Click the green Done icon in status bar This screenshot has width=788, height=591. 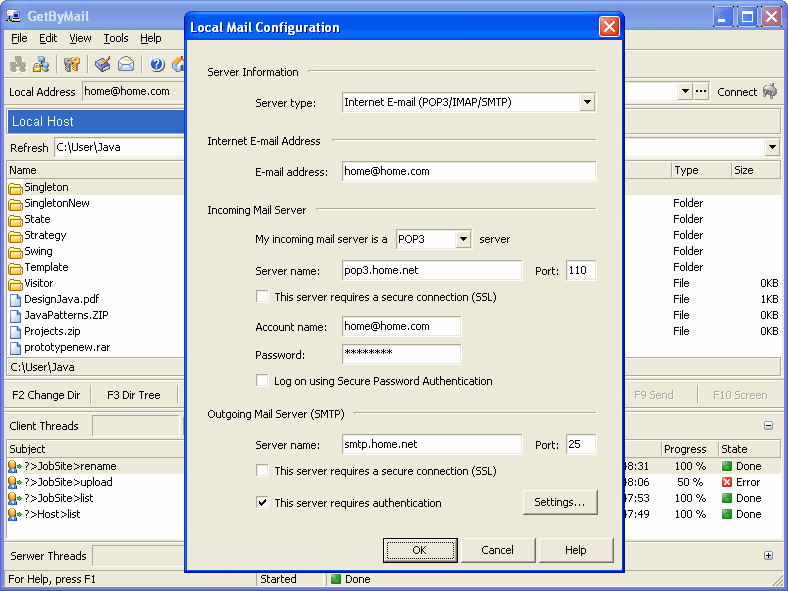336,579
